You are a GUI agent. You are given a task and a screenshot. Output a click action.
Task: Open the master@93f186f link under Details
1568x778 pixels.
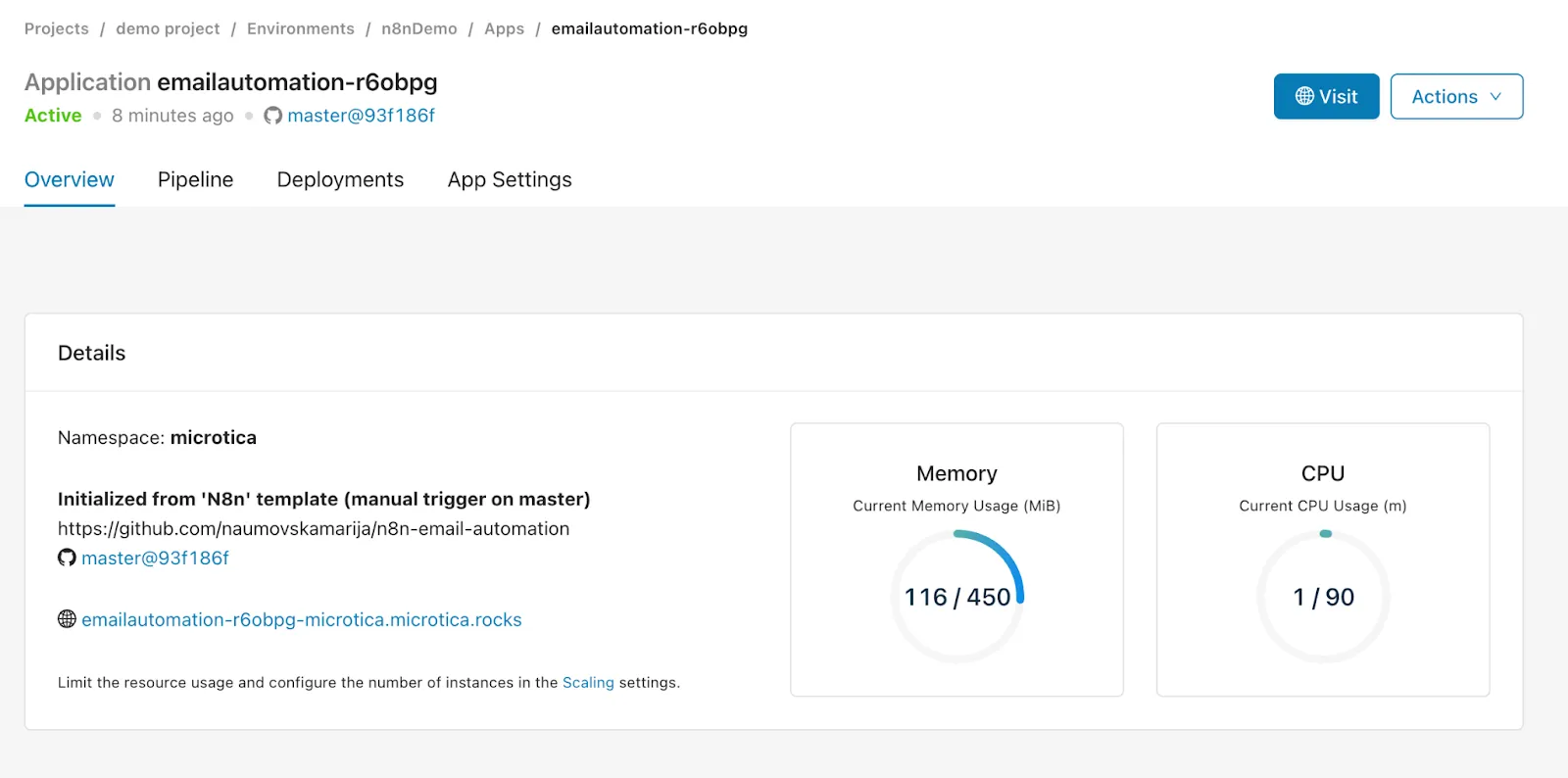click(155, 558)
